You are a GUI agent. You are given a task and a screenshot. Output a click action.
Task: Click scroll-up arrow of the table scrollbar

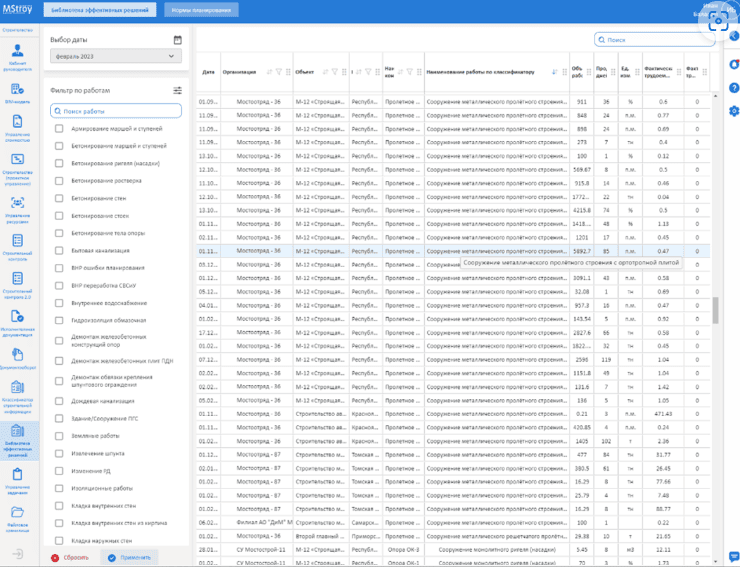[715, 96]
